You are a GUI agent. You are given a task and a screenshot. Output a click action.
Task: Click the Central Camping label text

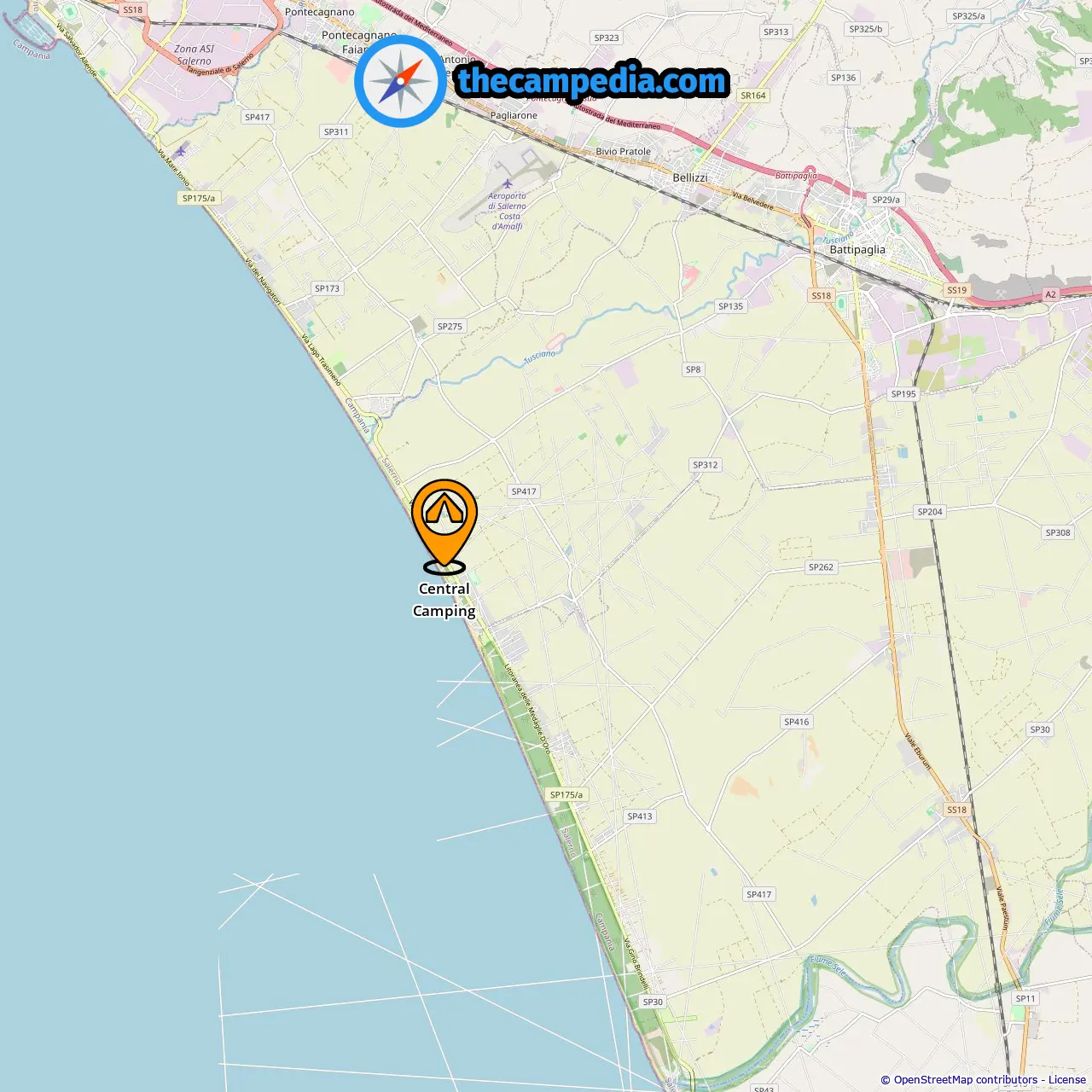pos(444,600)
